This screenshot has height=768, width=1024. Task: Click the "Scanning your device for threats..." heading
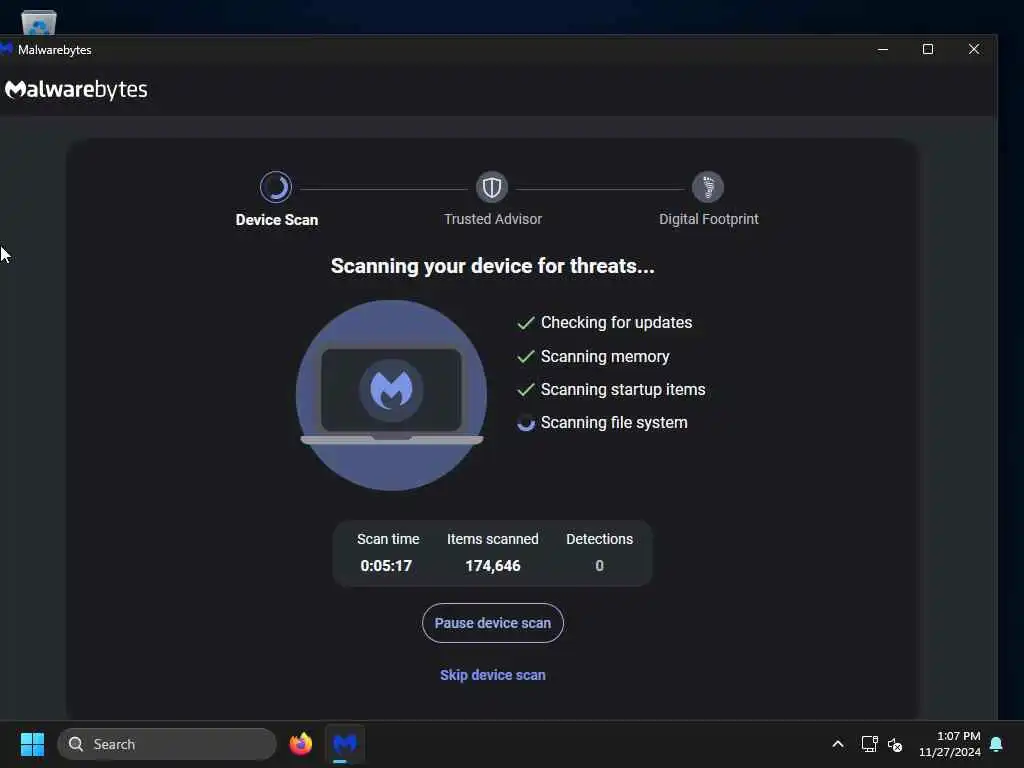[492, 266]
